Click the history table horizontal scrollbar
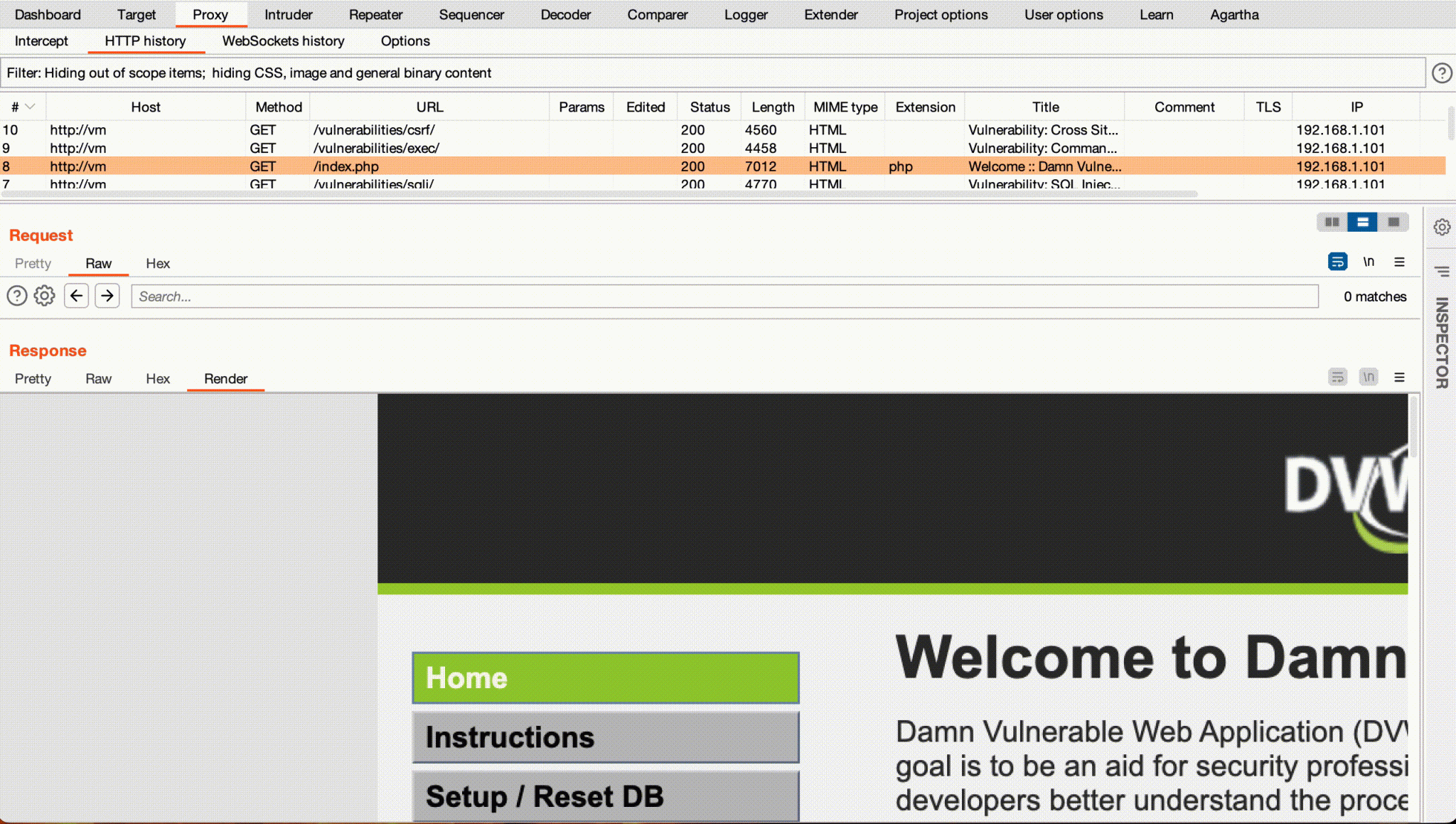This screenshot has width=1456, height=824. click(x=597, y=194)
